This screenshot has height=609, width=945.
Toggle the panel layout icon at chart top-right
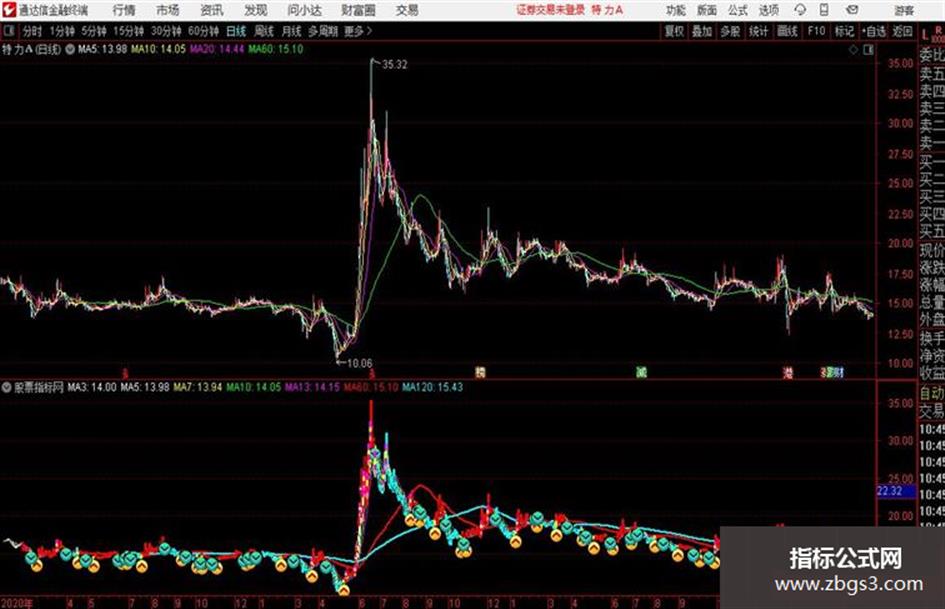(868, 50)
